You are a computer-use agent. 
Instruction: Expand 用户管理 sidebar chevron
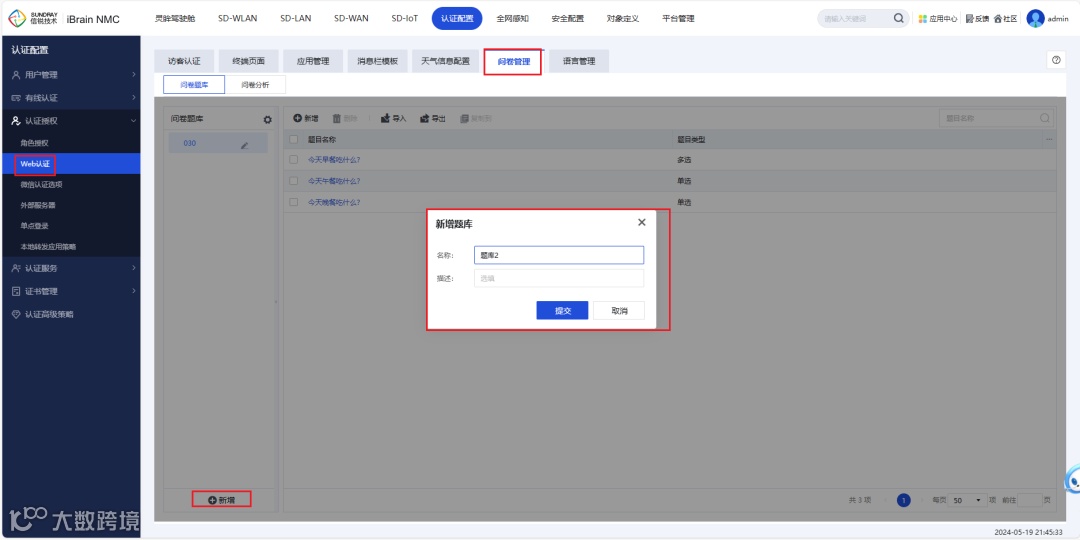(134, 75)
